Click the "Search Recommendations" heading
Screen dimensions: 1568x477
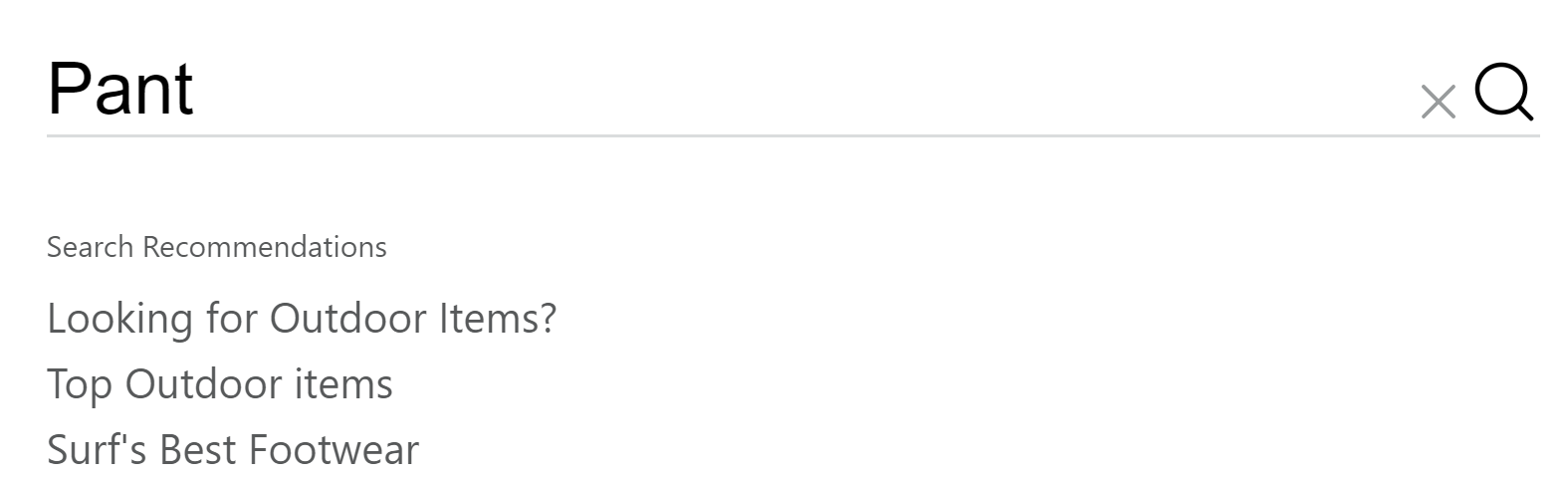click(217, 247)
